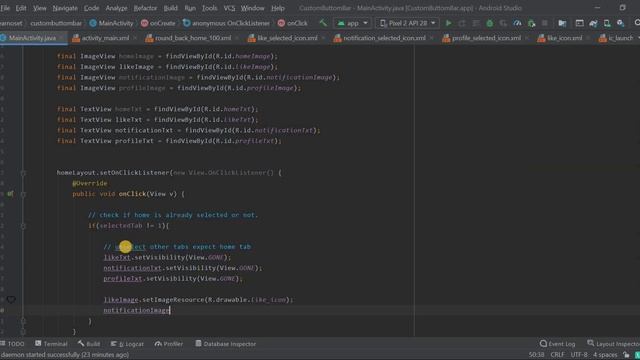
Task: Open the 'Pixel 2 API 28' device dropdown
Action: (407, 23)
